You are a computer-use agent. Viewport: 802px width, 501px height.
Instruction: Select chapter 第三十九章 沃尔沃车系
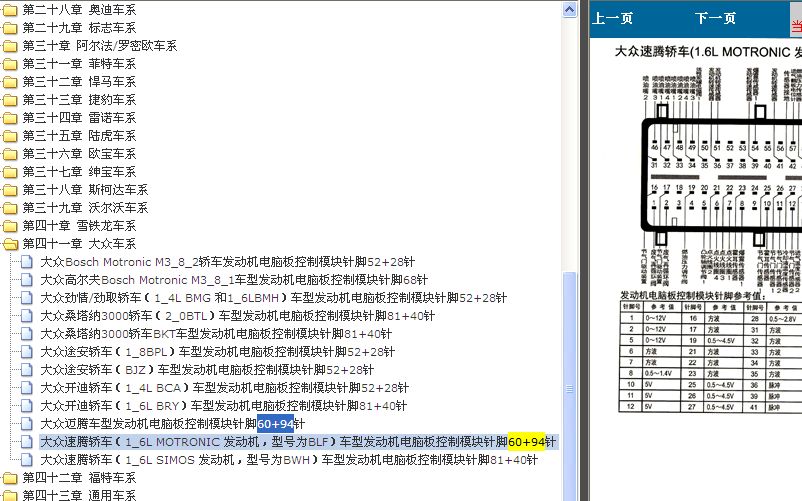coord(85,208)
